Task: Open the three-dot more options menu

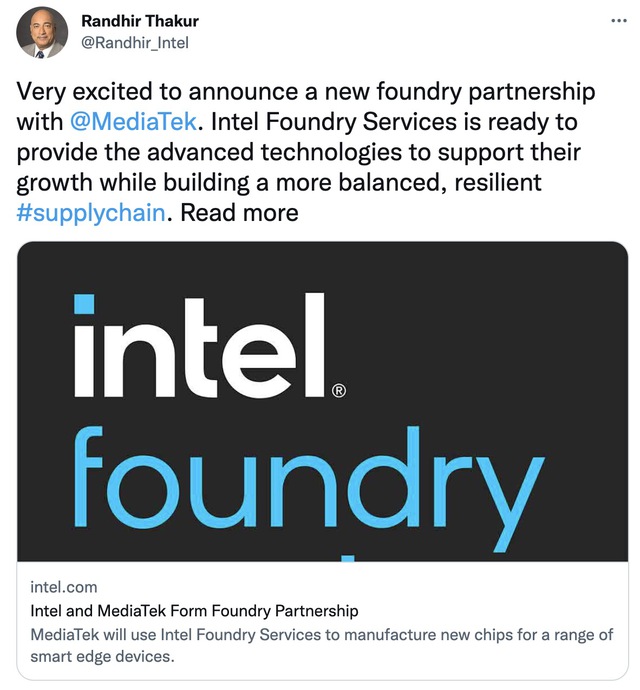Action: [619, 21]
